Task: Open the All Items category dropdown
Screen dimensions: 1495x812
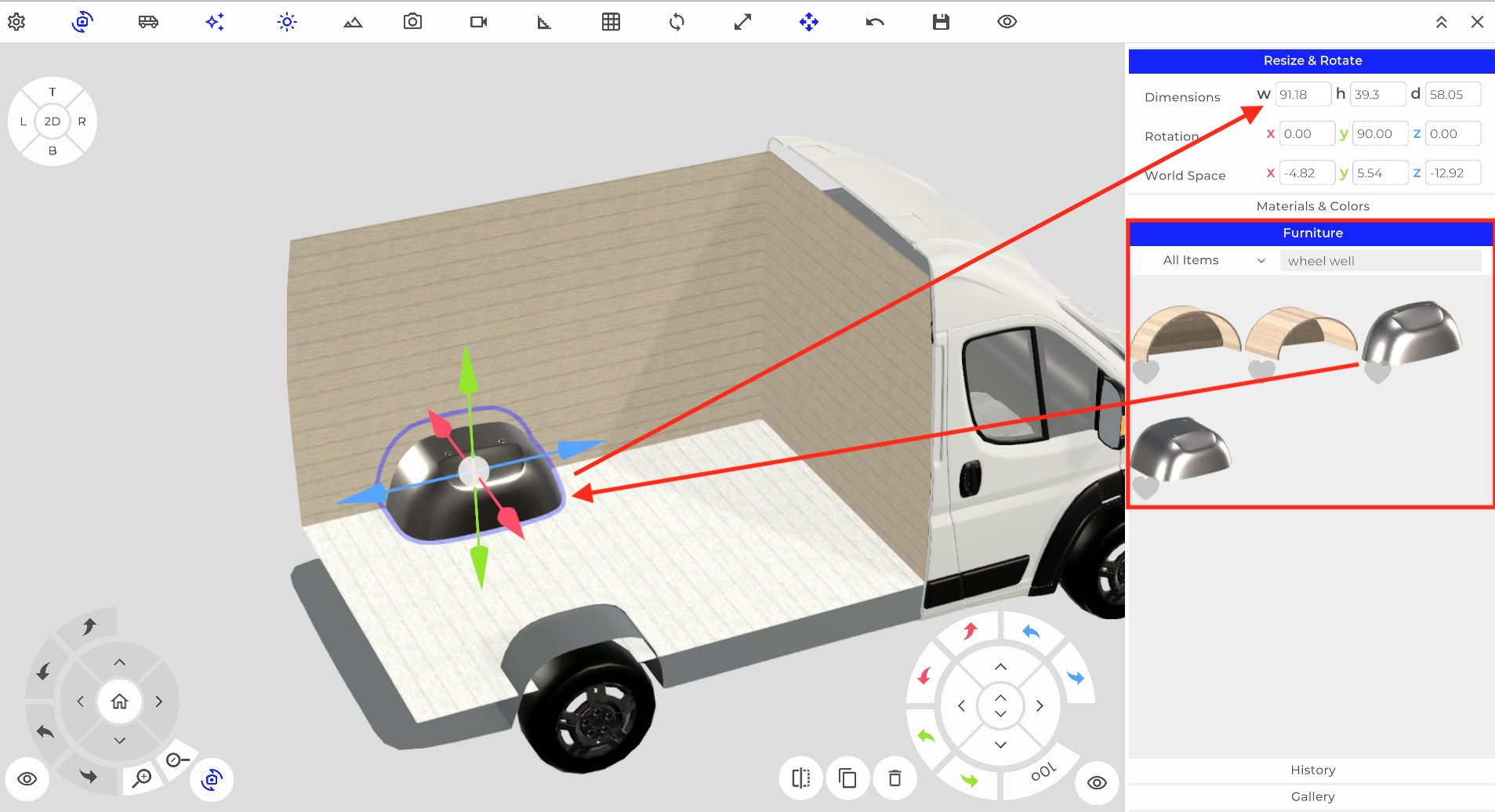Action: [1213, 260]
